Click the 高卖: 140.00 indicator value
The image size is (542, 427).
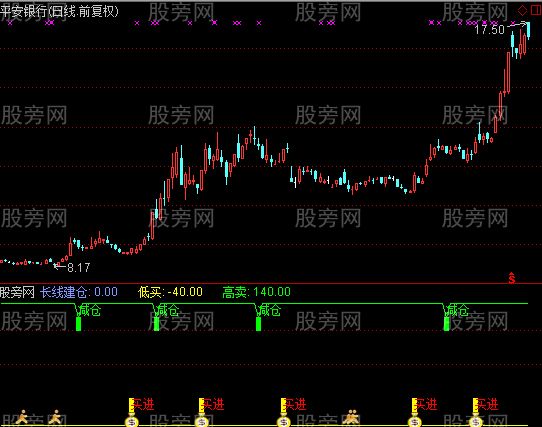pyautogui.click(x=256, y=292)
